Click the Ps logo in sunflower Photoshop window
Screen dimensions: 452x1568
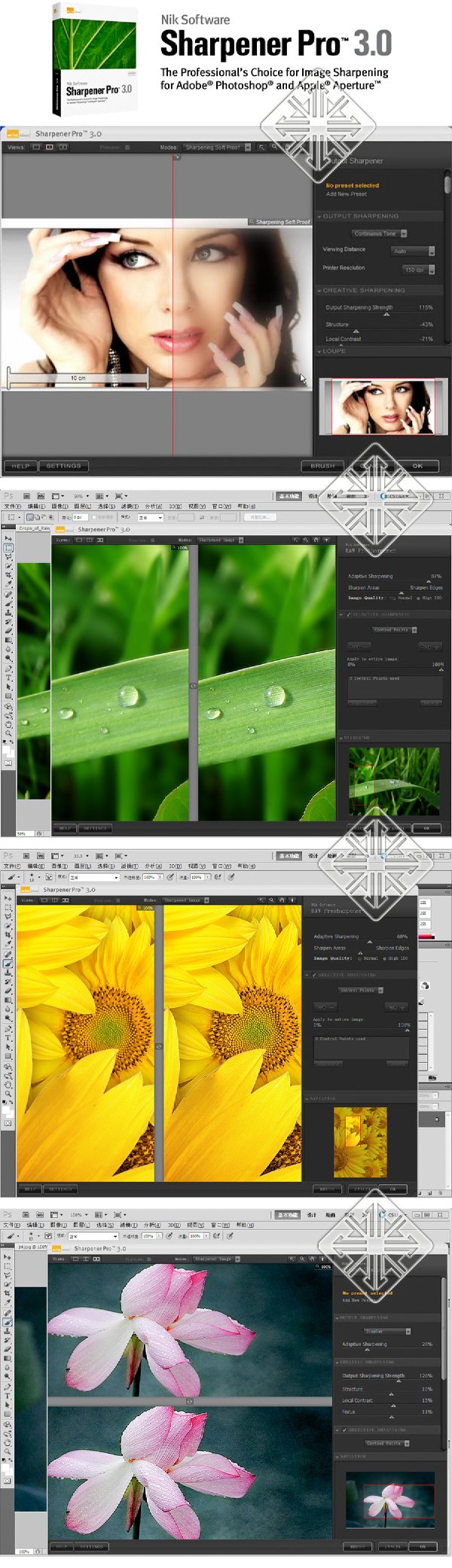click(x=8, y=856)
